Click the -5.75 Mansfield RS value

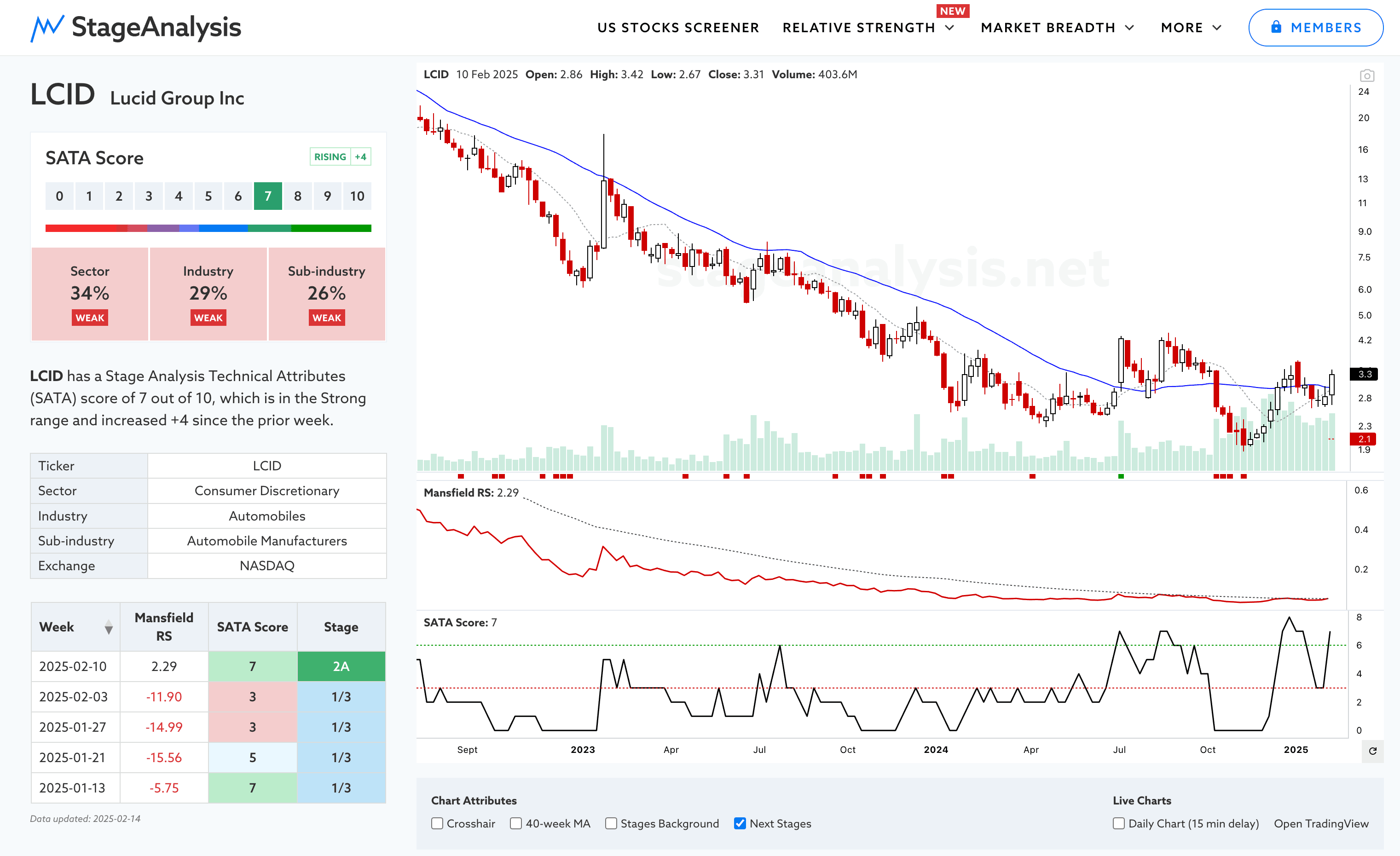point(164,788)
